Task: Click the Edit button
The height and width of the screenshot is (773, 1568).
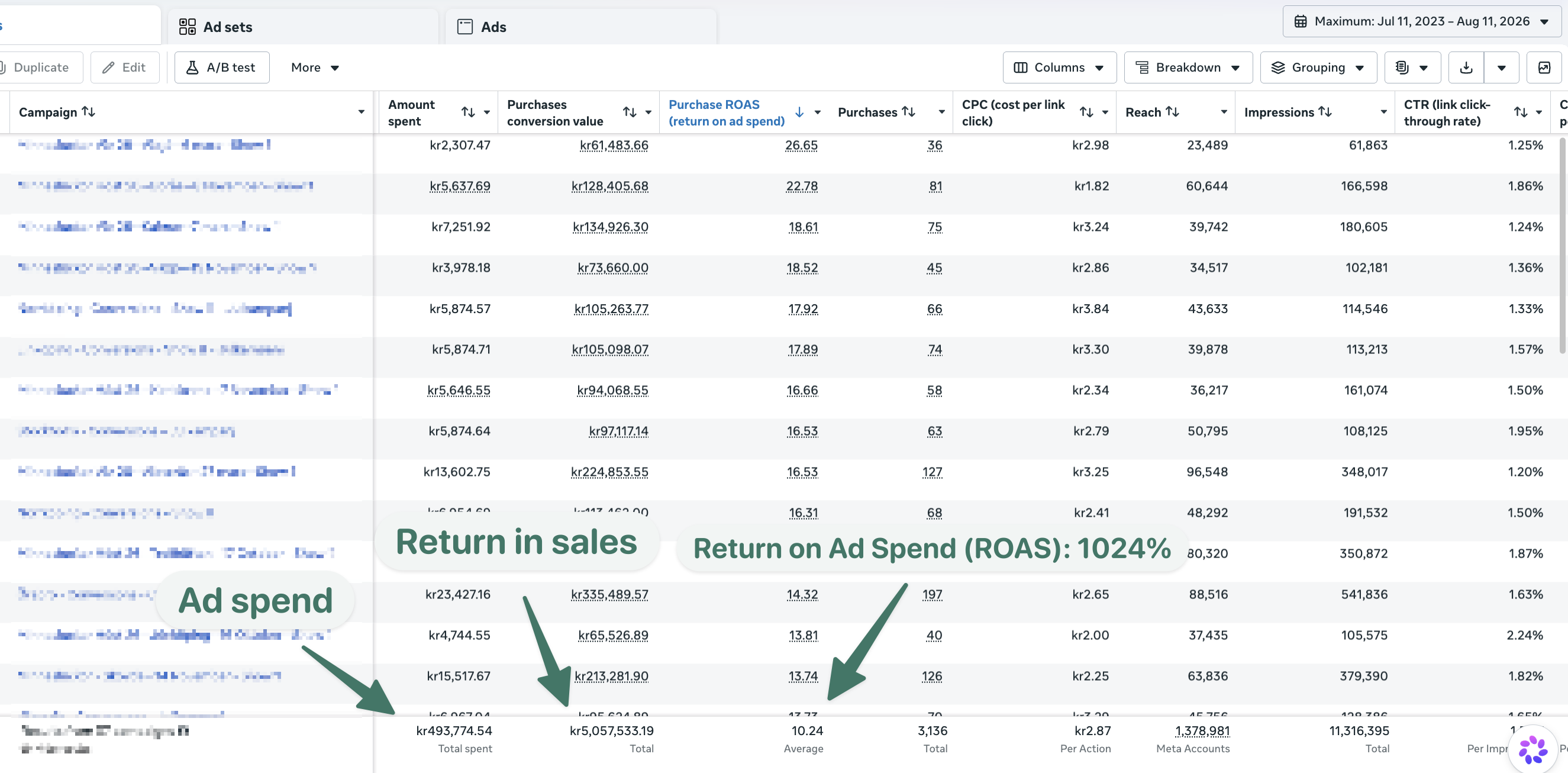Action: tap(124, 67)
